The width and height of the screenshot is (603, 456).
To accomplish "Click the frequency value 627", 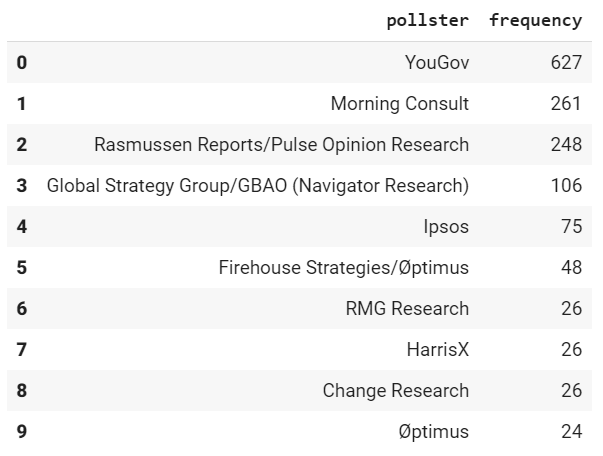I will click(566, 62).
